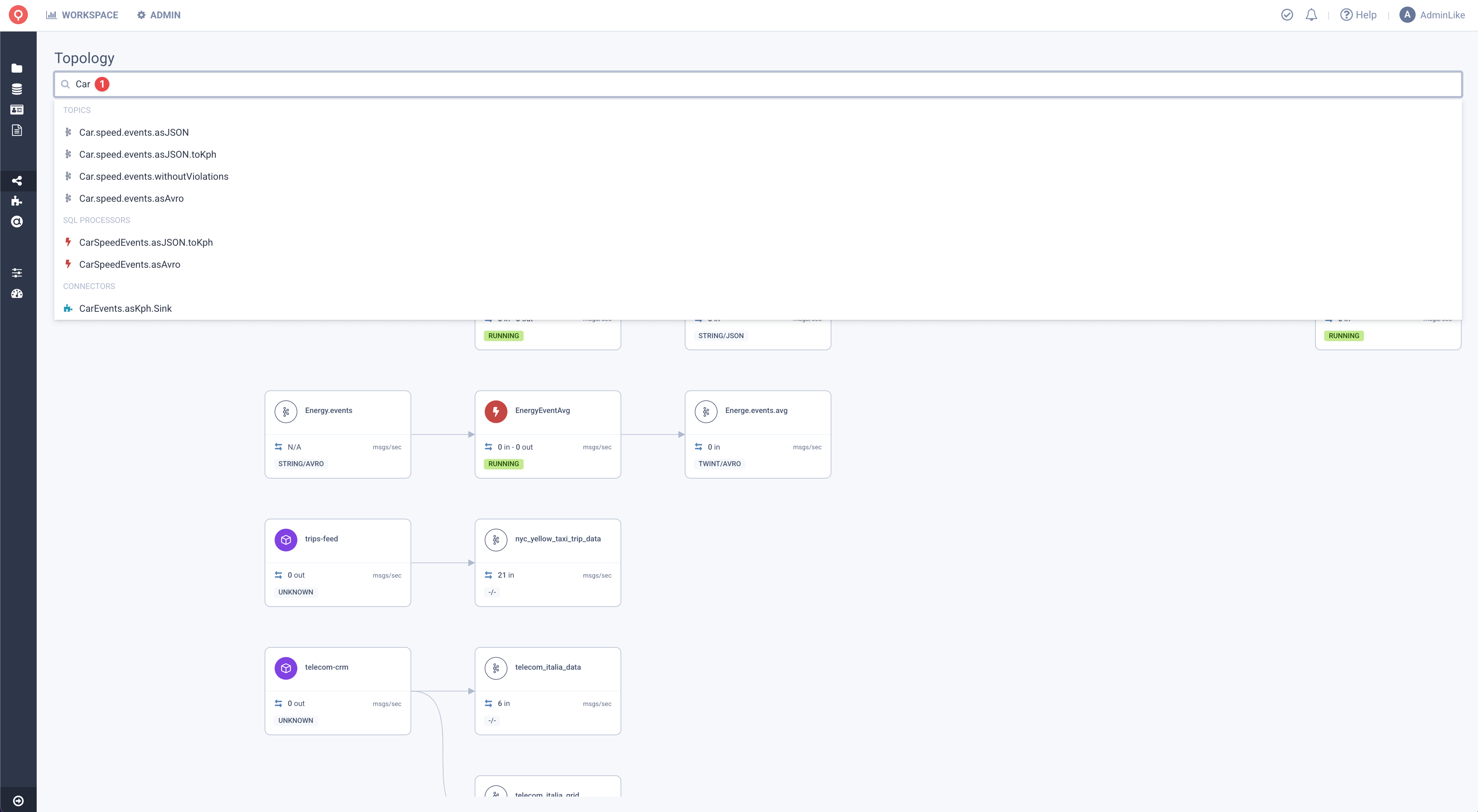Select topic Car.speed.events.withoutViolations
Screen dimensions: 1478x812
pos(757,177)
